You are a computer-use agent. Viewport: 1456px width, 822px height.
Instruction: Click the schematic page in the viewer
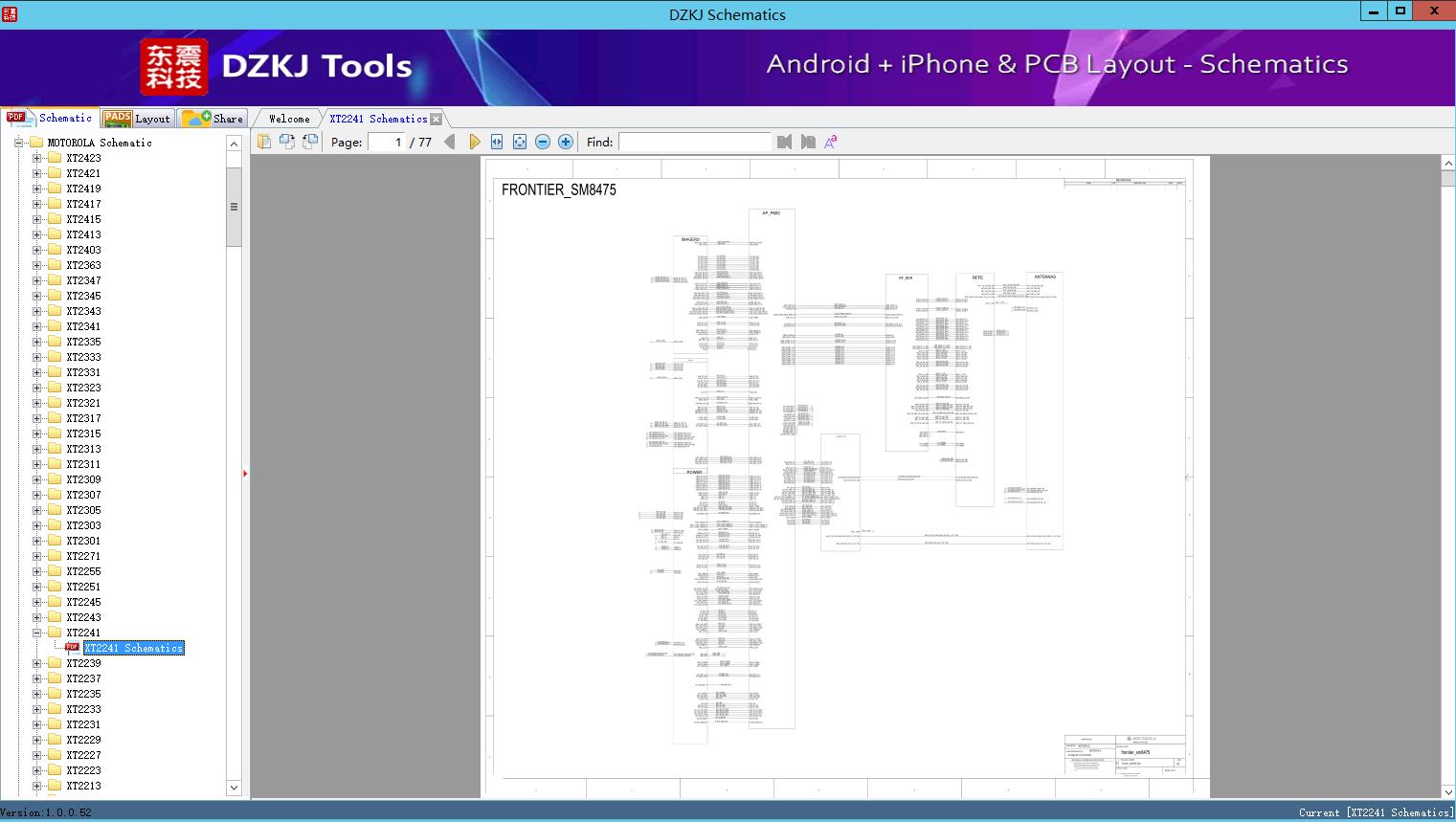pos(845,477)
